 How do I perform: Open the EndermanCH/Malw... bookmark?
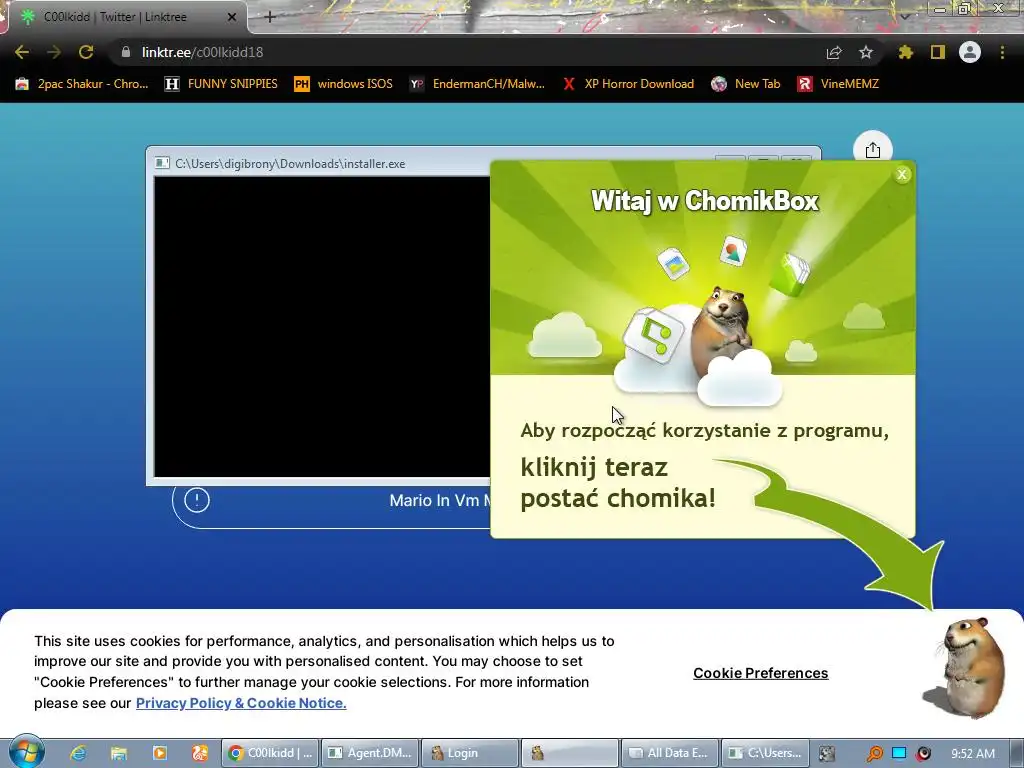click(477, 84)
